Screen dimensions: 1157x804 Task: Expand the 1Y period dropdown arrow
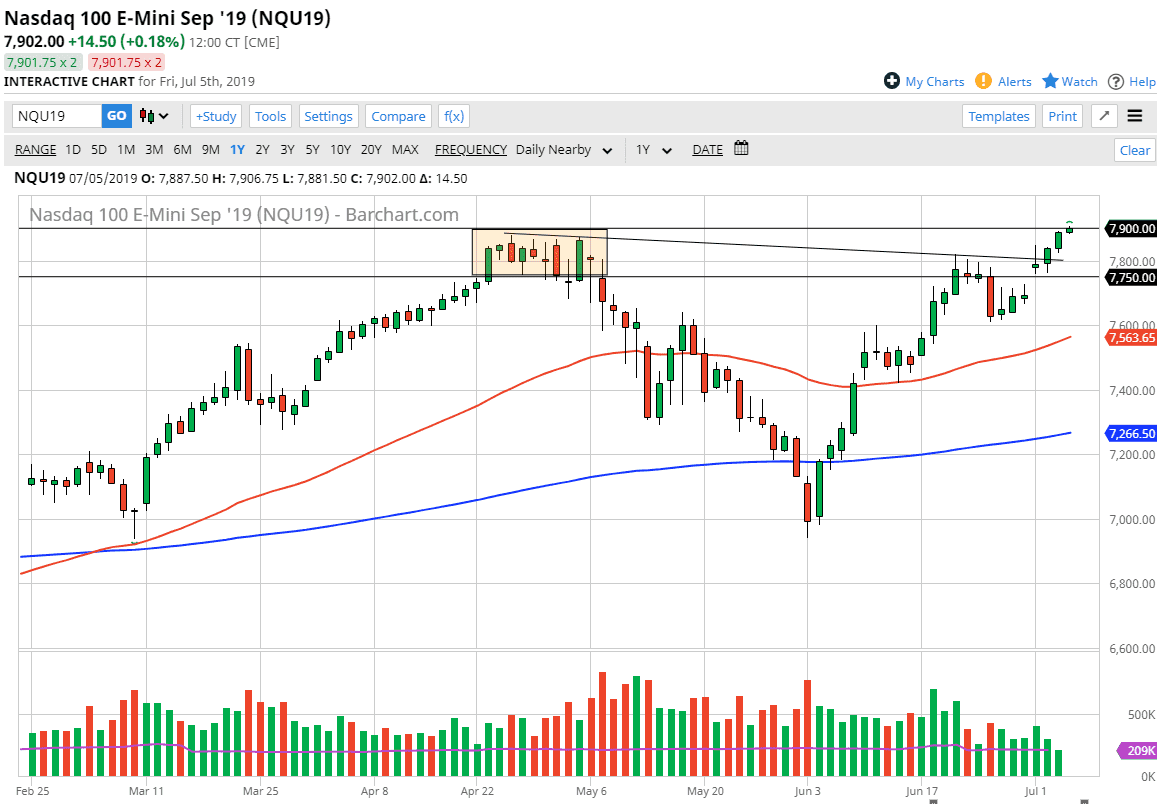(667, 150)
